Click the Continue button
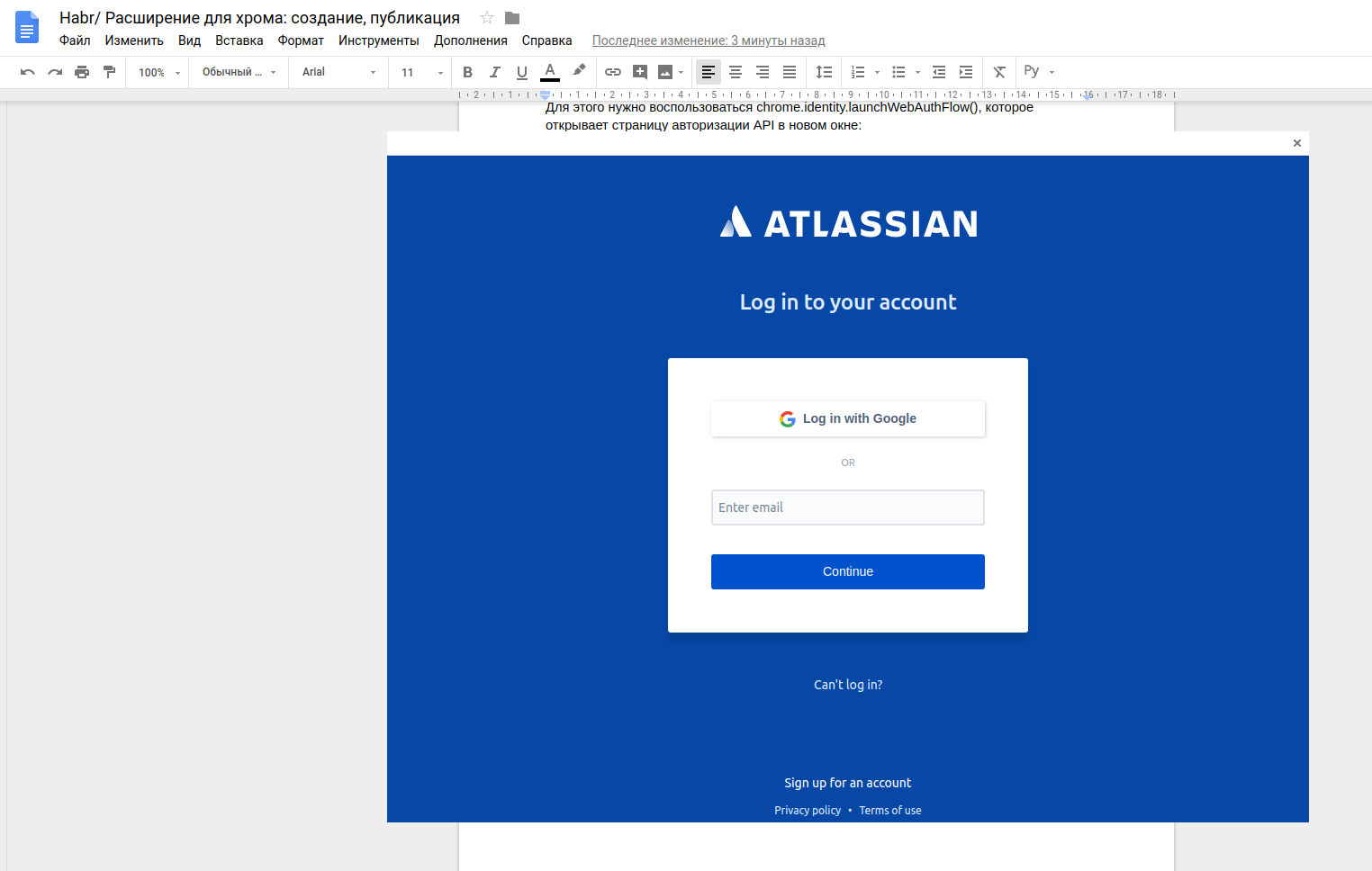The width and height of the screenshot is (1372, 871). (x=848, y=571)
